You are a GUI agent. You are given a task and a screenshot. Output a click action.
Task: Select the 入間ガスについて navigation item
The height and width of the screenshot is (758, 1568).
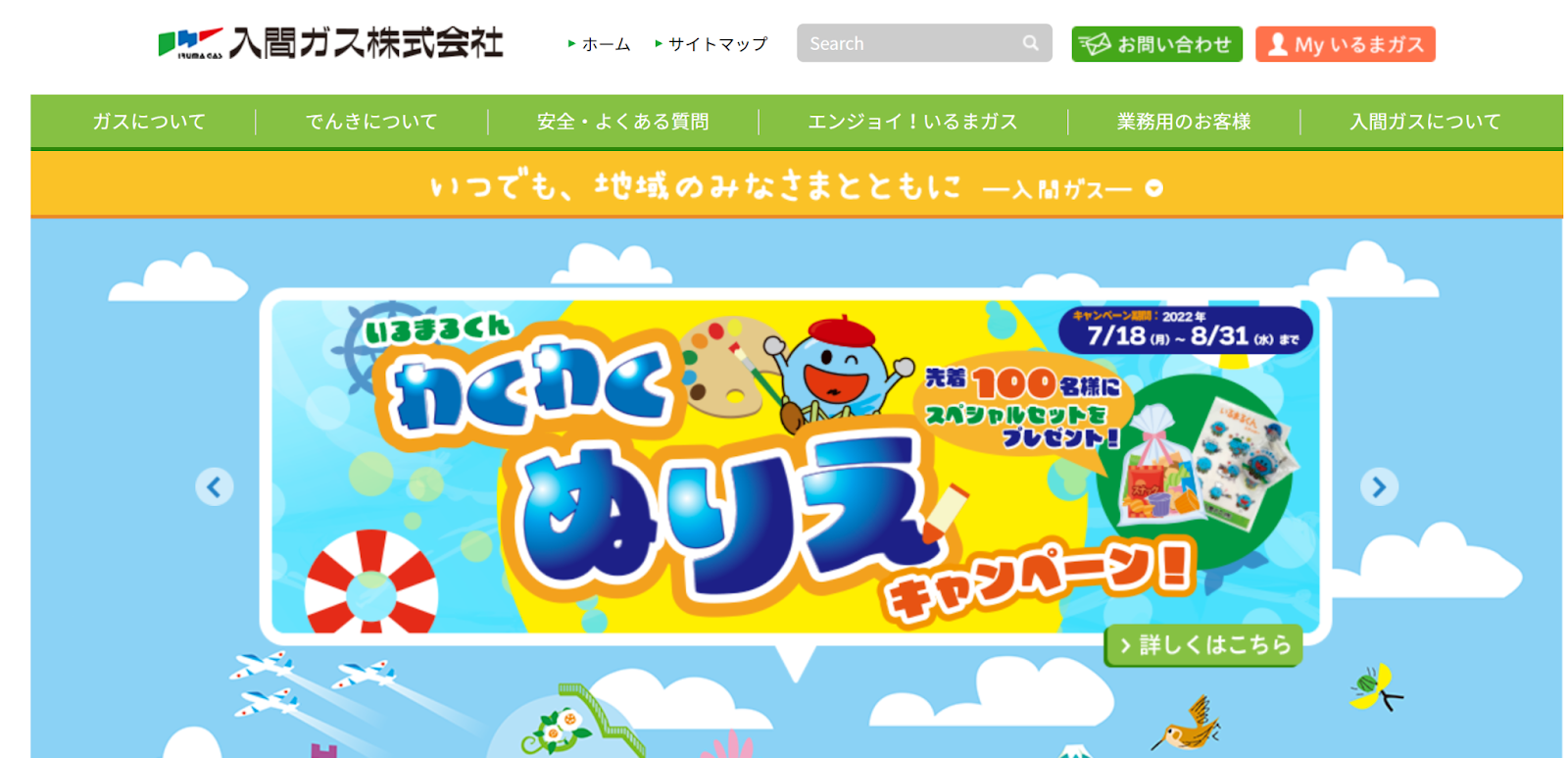pyautogui.click(x=1425, y=122)
